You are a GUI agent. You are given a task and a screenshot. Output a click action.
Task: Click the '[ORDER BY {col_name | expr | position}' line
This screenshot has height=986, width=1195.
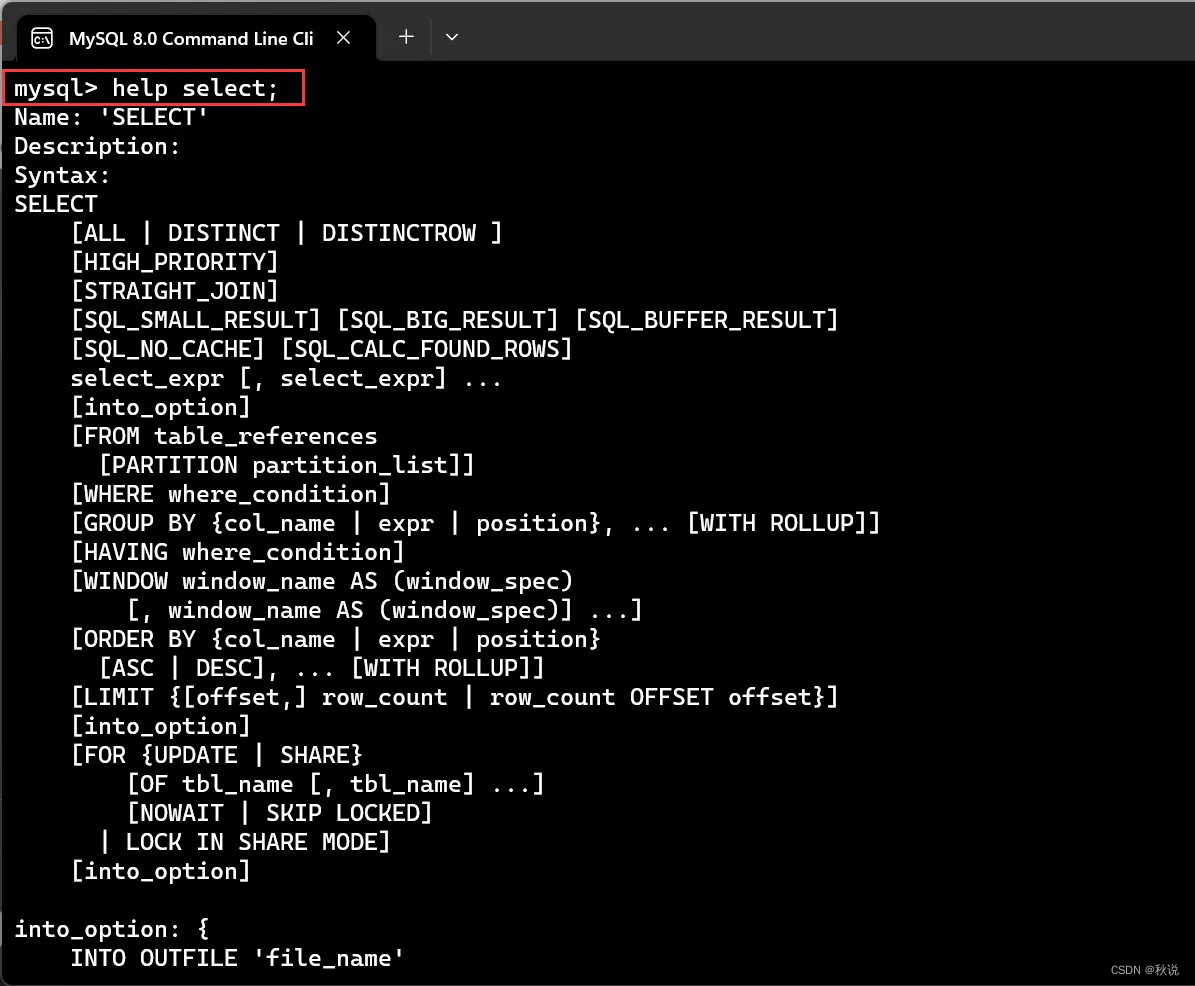[335, 639]
